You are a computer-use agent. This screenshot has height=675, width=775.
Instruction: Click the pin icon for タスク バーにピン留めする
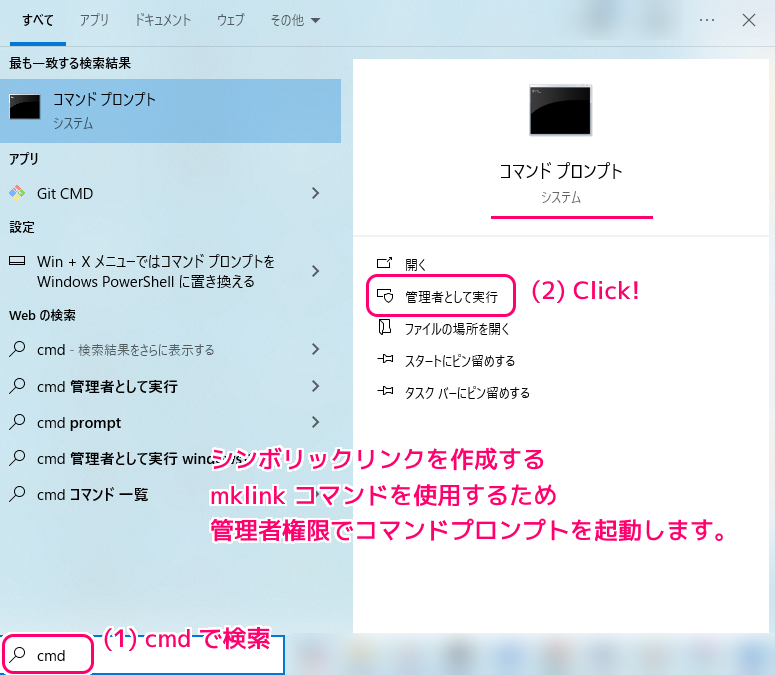pyautogui.click(x=385, y=391)
